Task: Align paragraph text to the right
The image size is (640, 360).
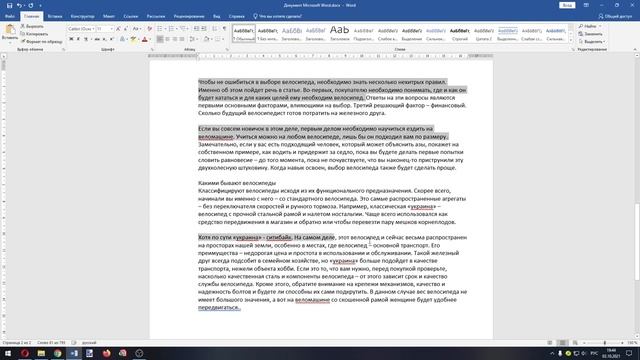Action: coord(175,39)
